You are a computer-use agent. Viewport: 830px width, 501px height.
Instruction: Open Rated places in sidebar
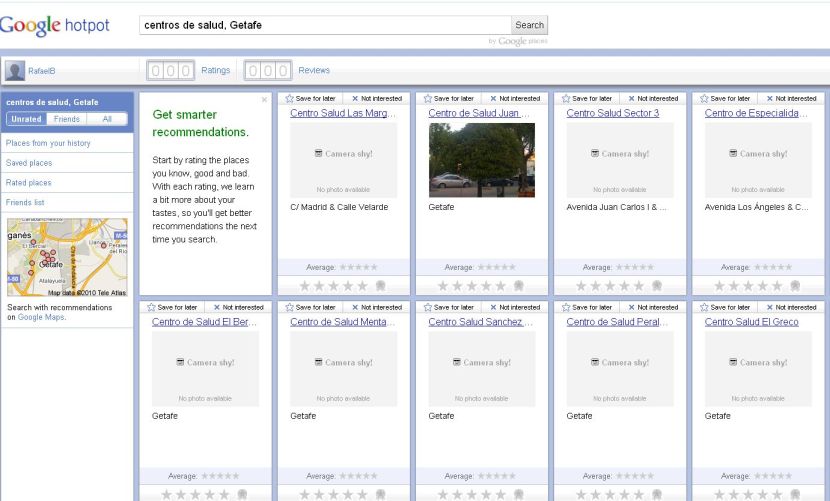coord(29,183)
